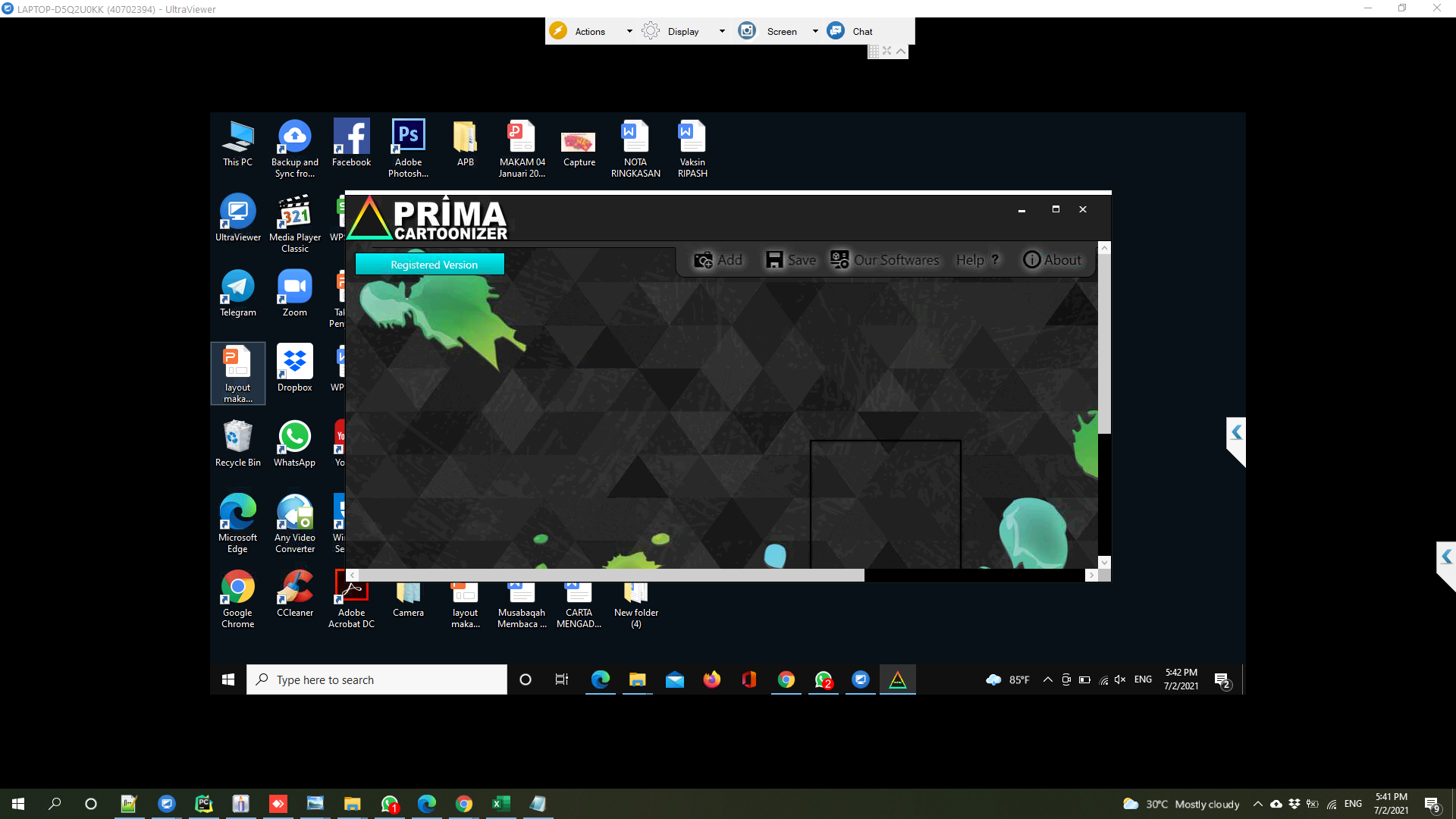This screenshot has height=819, width=1456.
Task: Select Microsoft Edge desktop shortcut
Action: click(x=237, y=523)
